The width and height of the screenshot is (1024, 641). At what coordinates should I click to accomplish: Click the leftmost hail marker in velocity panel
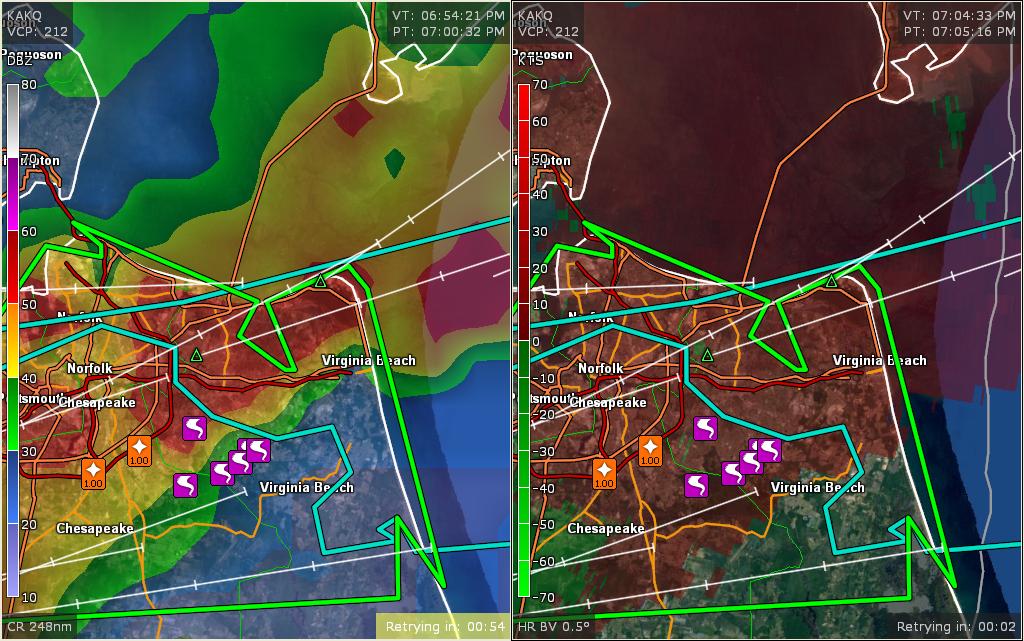pos(604,470)
